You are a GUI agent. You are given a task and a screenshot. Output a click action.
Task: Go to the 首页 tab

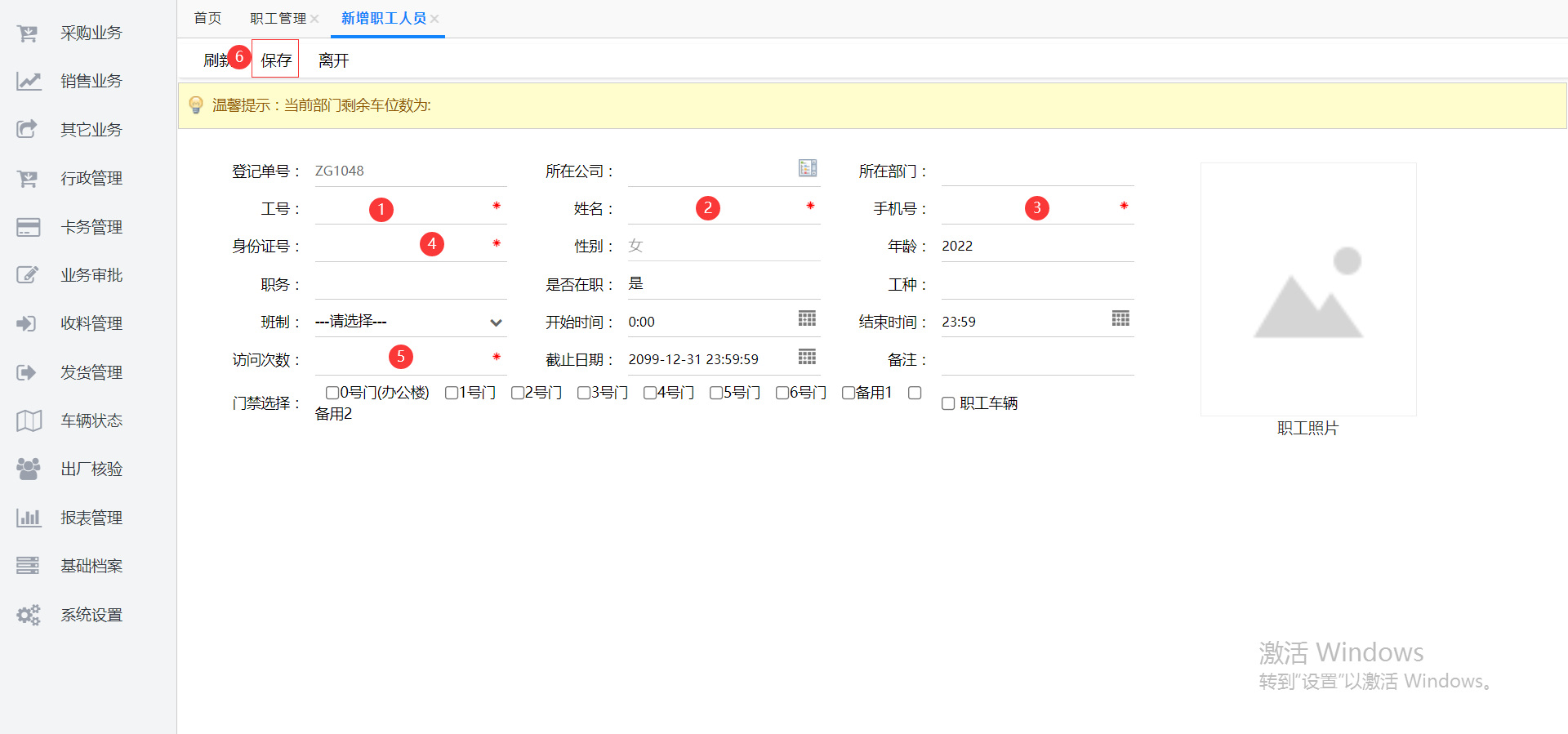tap(207, 19)
